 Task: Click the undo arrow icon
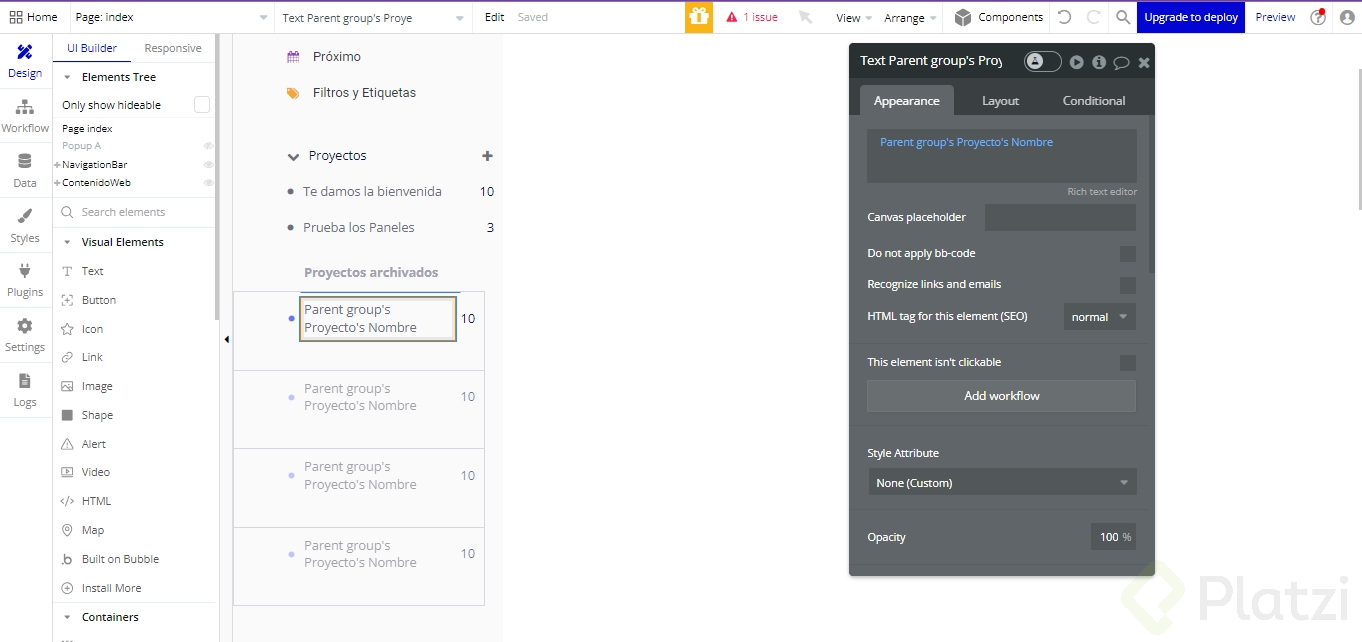coord(1064,17)
